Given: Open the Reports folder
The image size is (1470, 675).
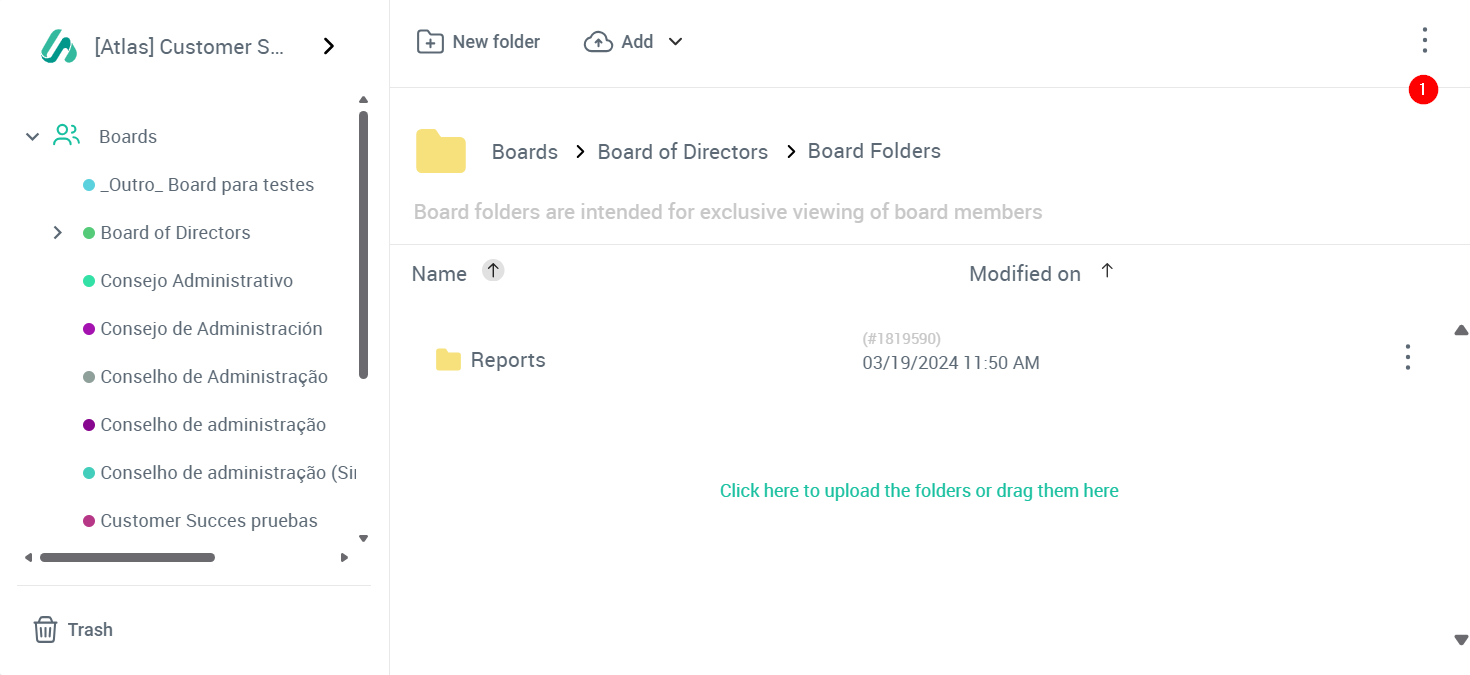Looking at the screenshot, I should click(x=507, y=360).
